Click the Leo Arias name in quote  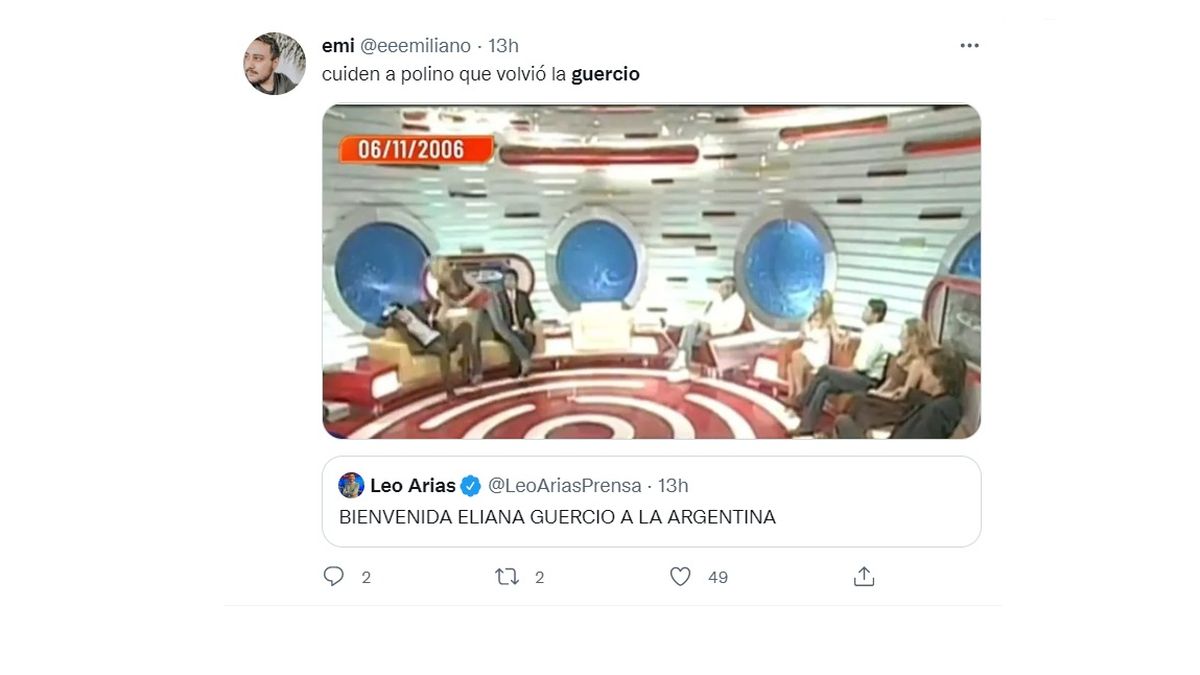tap(412, 486)
